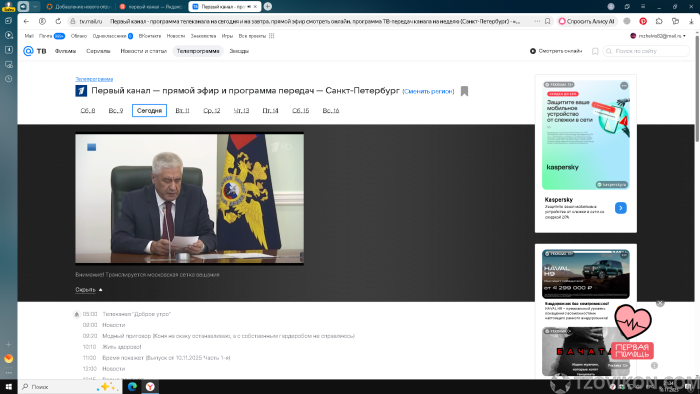This screenshot has height=394, width=700.
Task: Open the Haval H9 ad banner
Action: 586,274
